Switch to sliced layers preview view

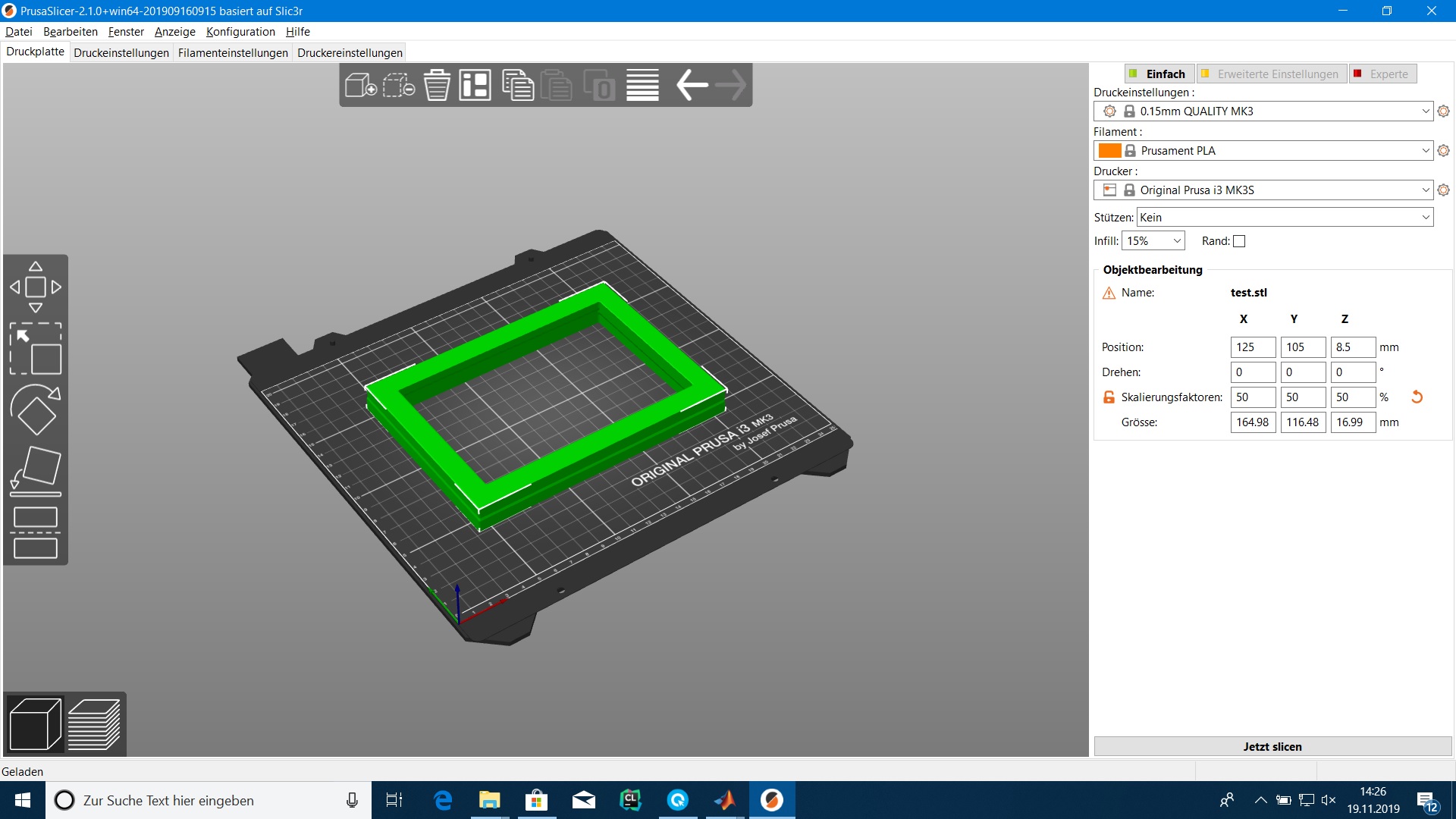(94, 725)
